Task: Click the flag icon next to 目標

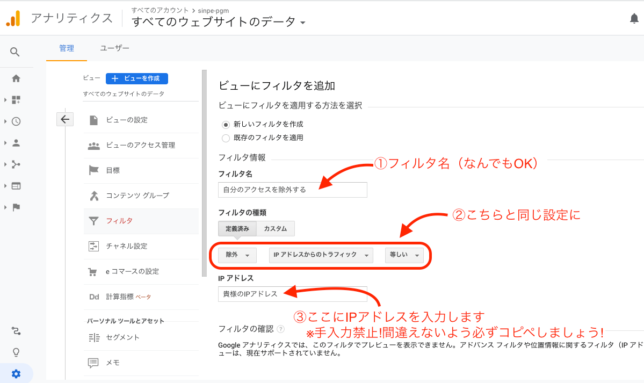Action: click(94, 170)
